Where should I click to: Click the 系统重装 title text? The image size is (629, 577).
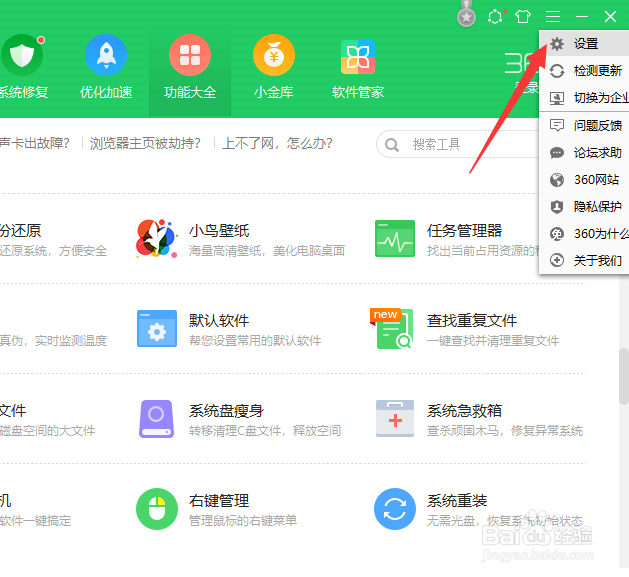pyautogui.click(x=457, y=501)
